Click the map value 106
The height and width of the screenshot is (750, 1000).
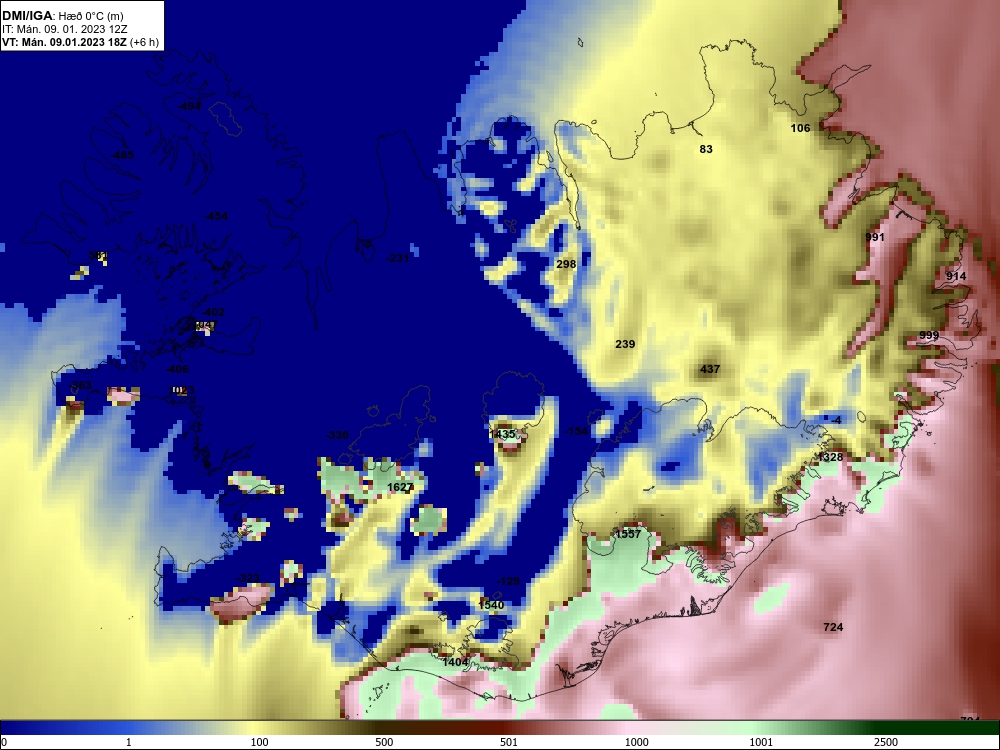point(800,128)
